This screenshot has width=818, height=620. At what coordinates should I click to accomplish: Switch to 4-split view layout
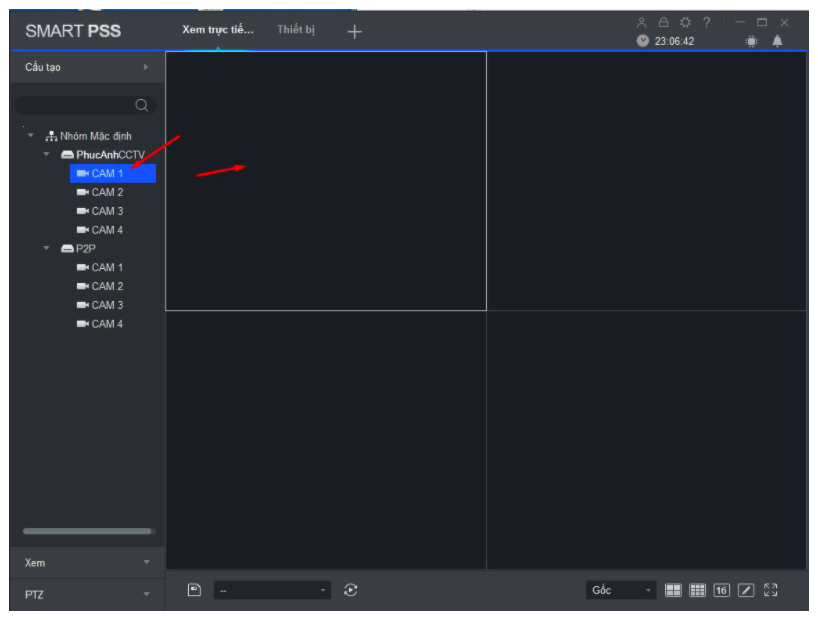pos(674,591)
